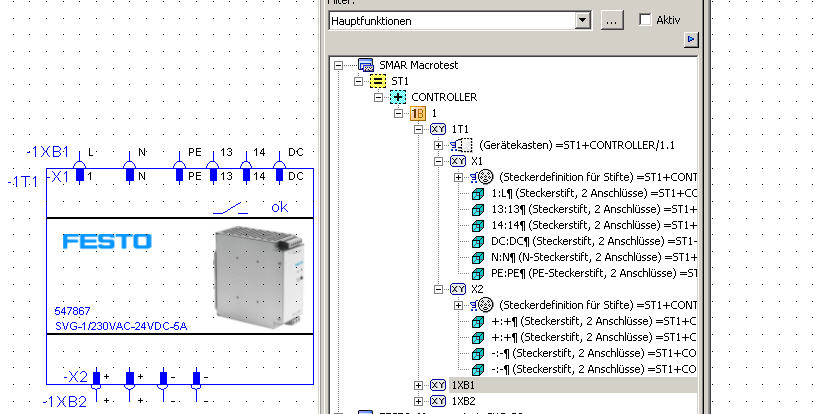This screenshot has height=414, width=813.
Task: Click the filter browse button with three dots
Action: (612, 21)
